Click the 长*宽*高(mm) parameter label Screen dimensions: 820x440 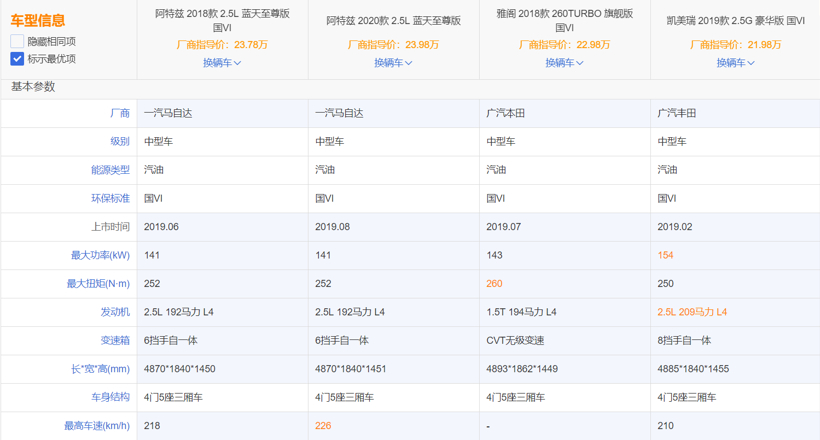click(100, 369)
